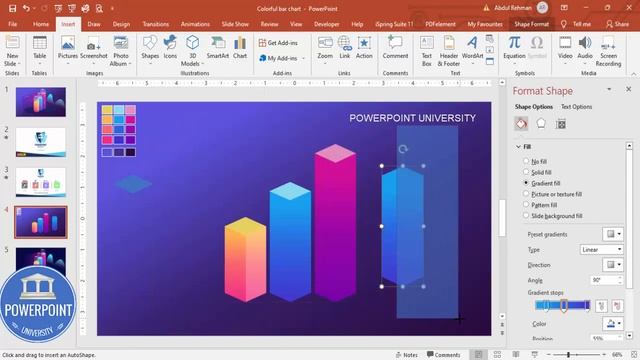Click Get Add-ins button

coord(278,43)
